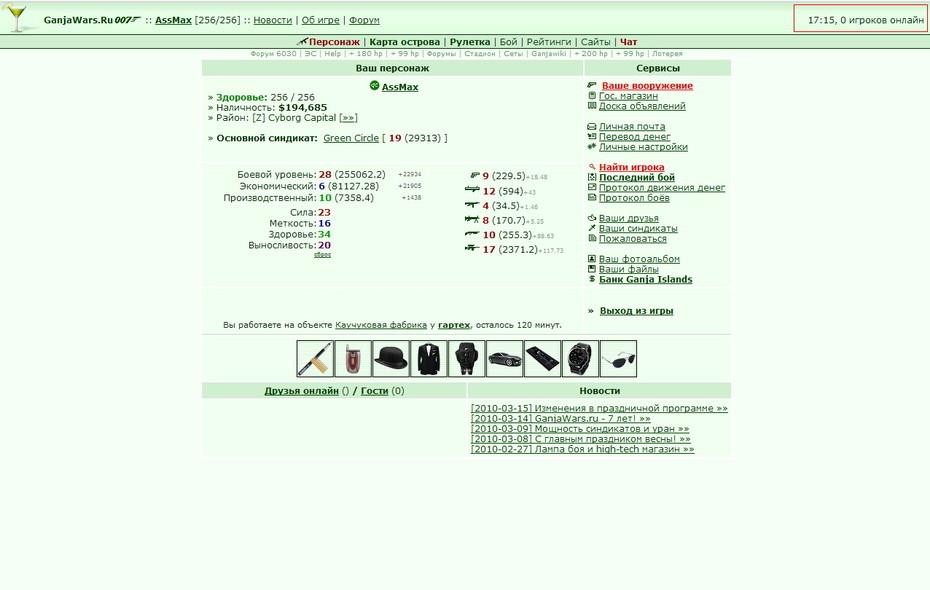The image size is (930, 590).
Task: Click the martini glass logo
Action: point(17,18)
